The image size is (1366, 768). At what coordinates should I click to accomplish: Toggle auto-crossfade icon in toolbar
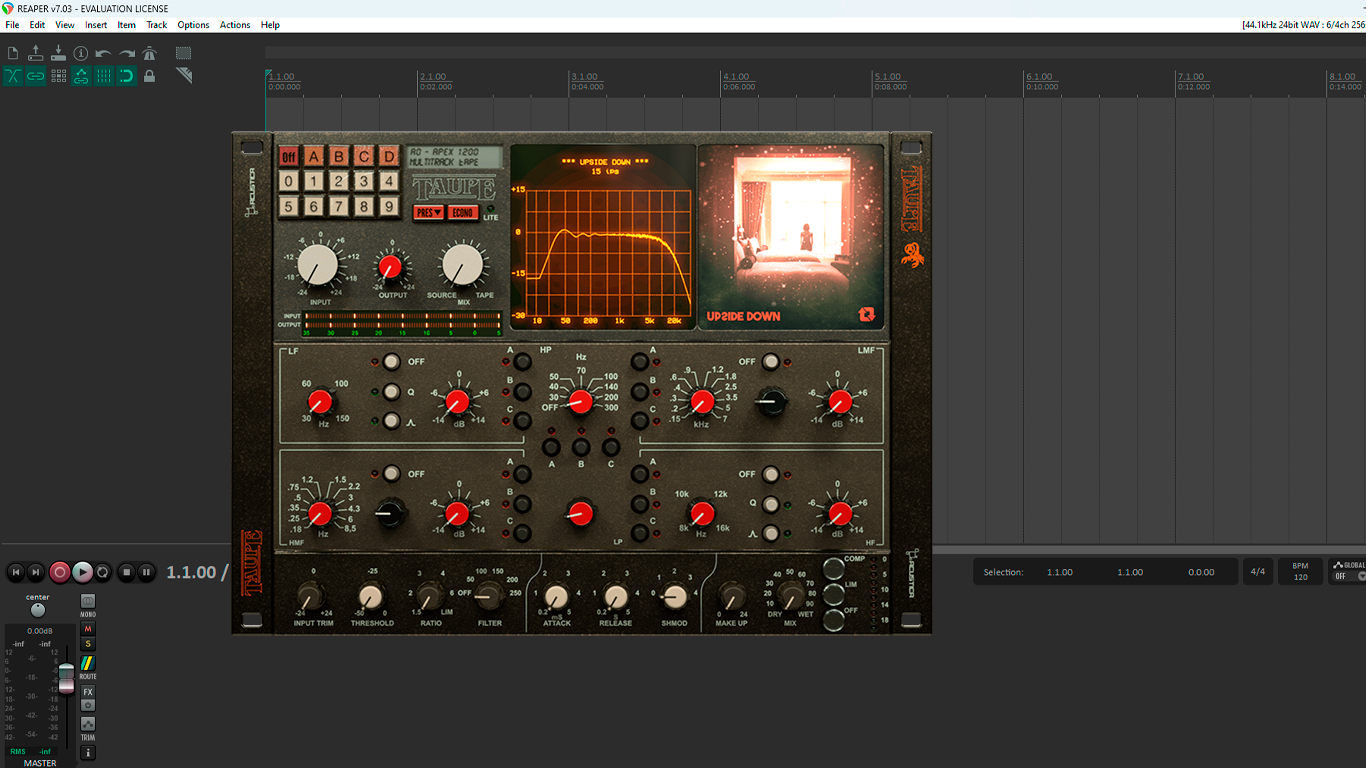pyautogui.click(x=13, y=76)
